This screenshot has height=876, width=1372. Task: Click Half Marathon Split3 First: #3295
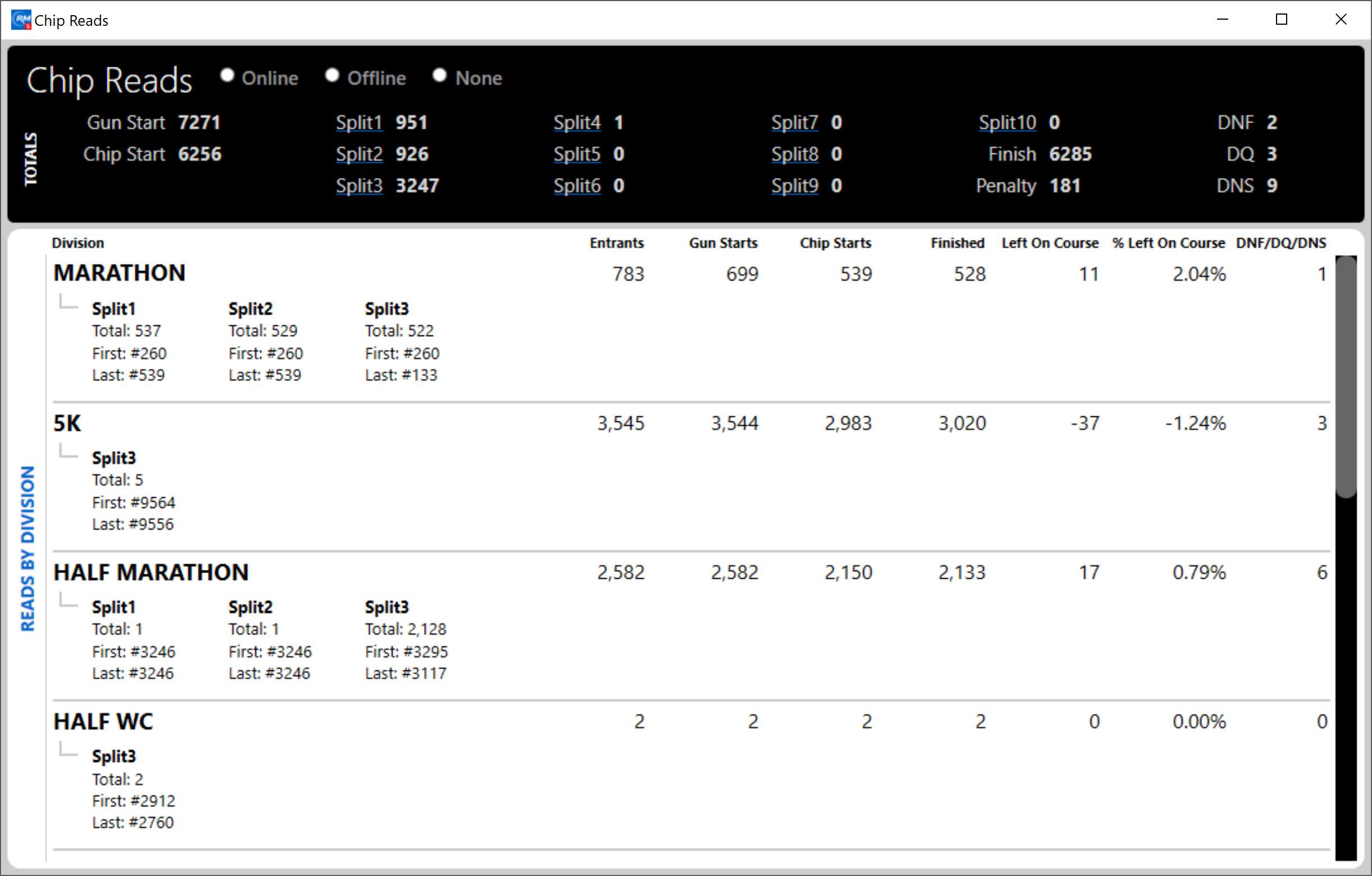point(406,652)
